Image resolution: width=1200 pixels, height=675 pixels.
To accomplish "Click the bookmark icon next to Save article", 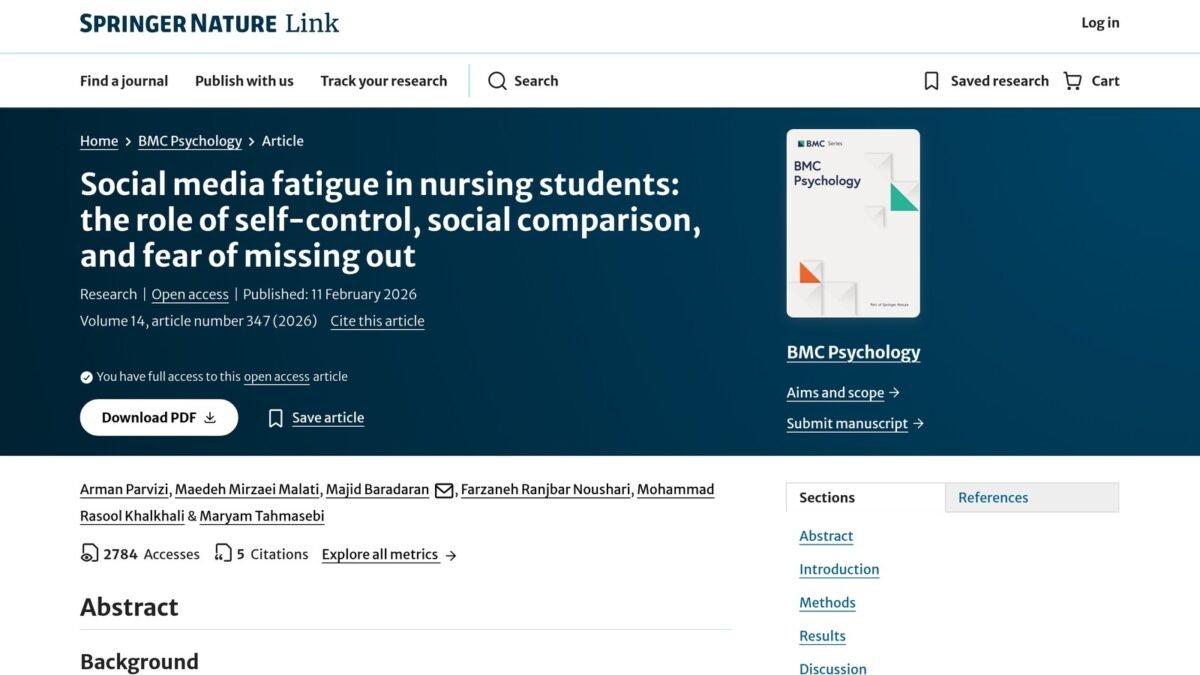I will tap(276, 418).
